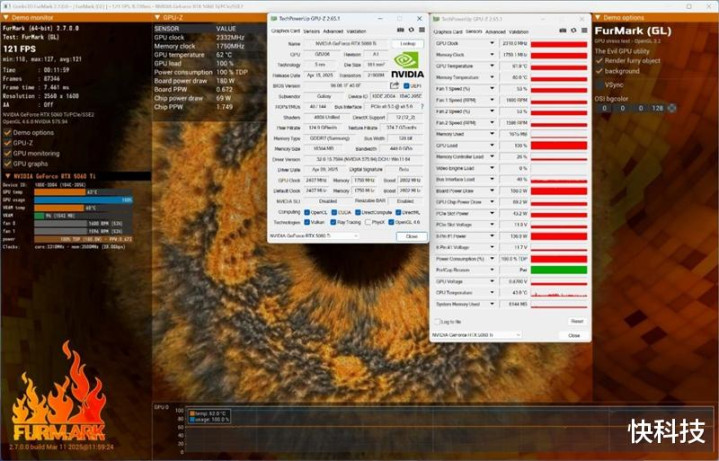Uncheck GPU graphs in Demo monitor
The height and width of the screenshot is (461, 719).
7,164
